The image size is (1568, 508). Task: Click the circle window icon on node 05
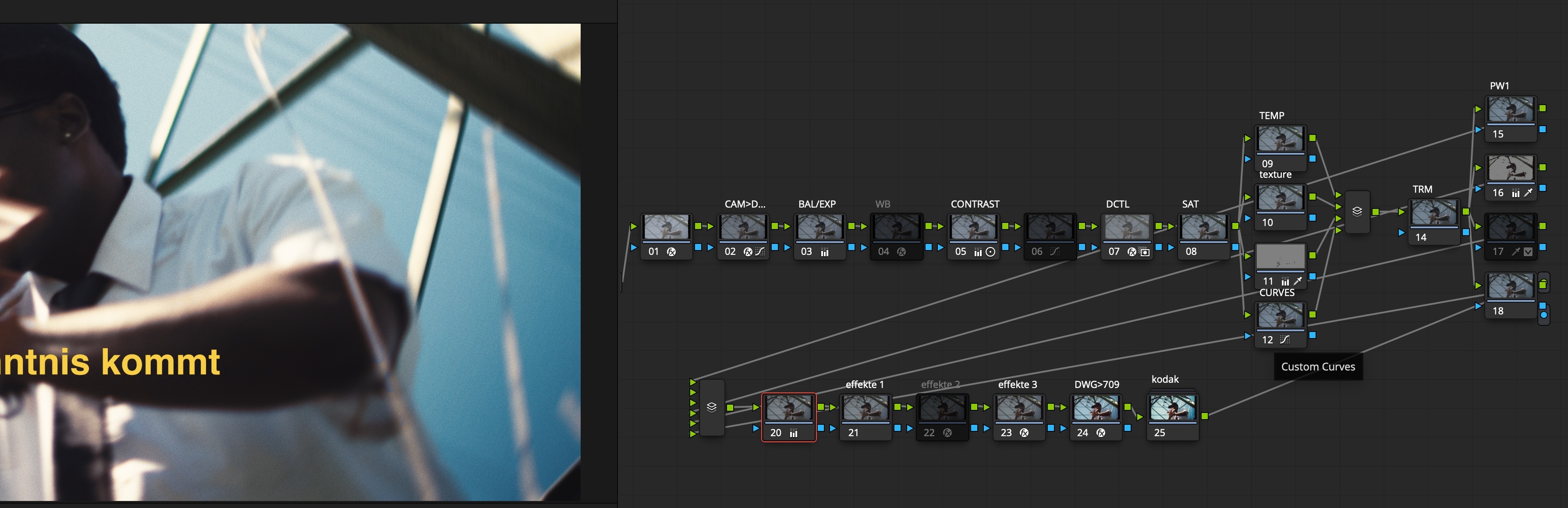click(x=990, y=252)
